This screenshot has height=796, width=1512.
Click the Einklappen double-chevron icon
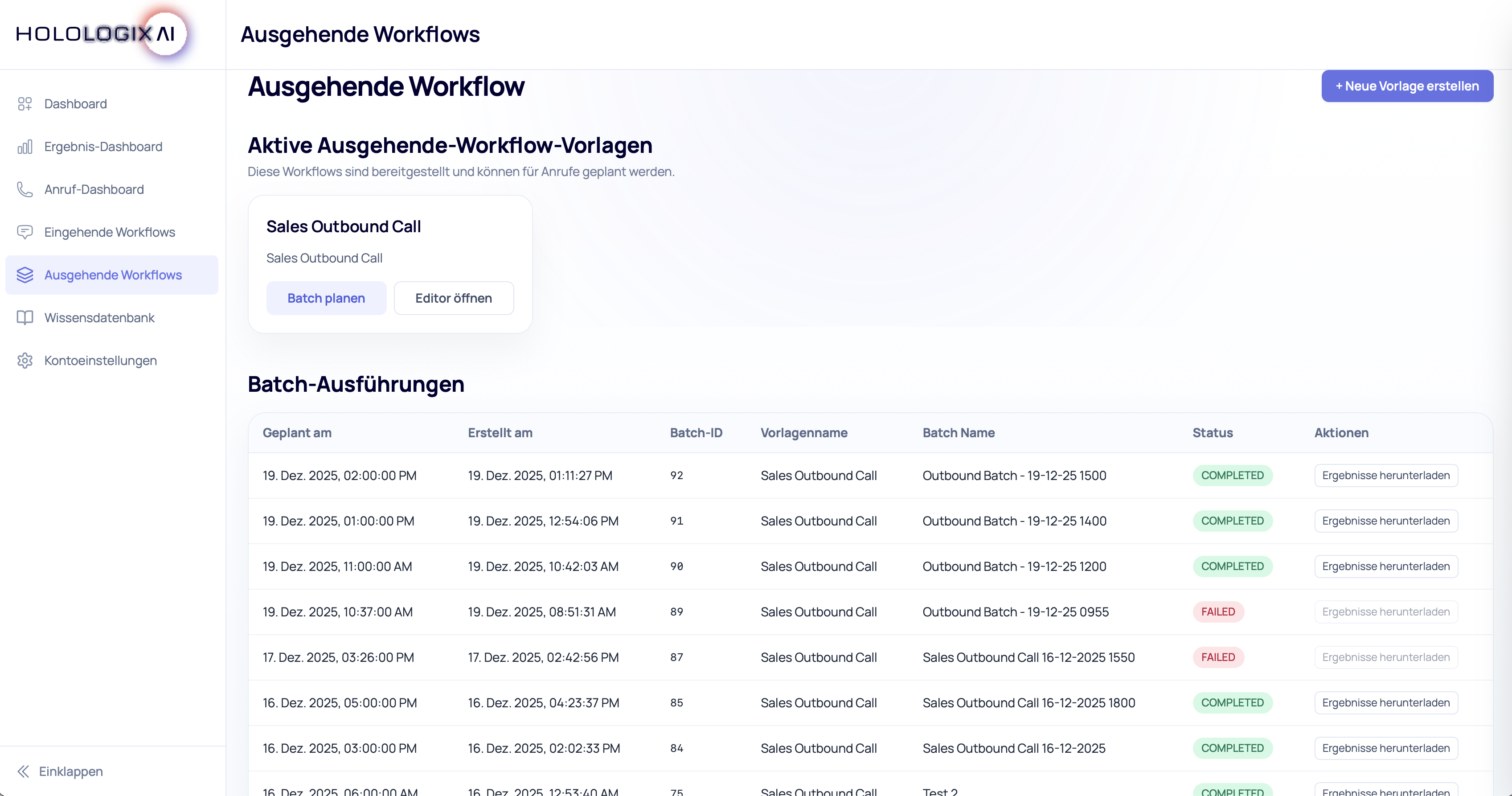point(24,771)
